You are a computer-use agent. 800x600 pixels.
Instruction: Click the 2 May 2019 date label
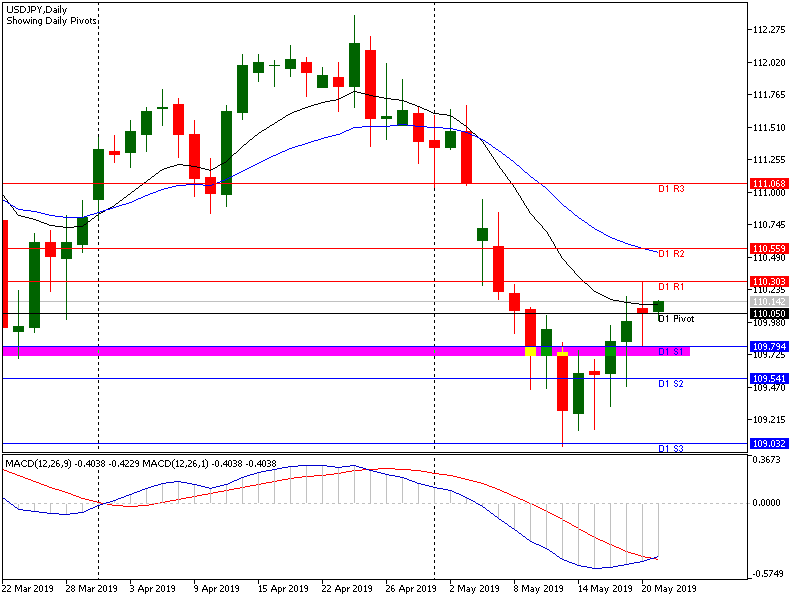click(x=474, y=589)
